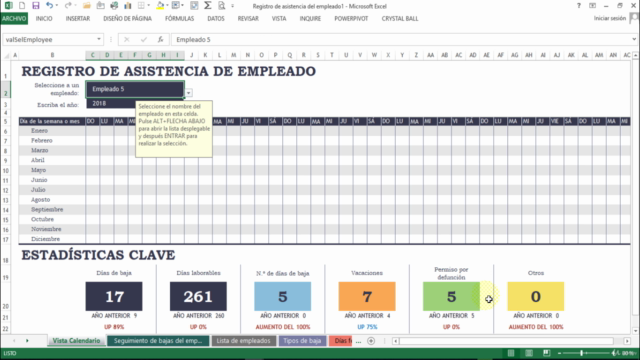The image size is (640, 360).
Task: Open the DATOS ribbon tab
Action: (216, 18)
